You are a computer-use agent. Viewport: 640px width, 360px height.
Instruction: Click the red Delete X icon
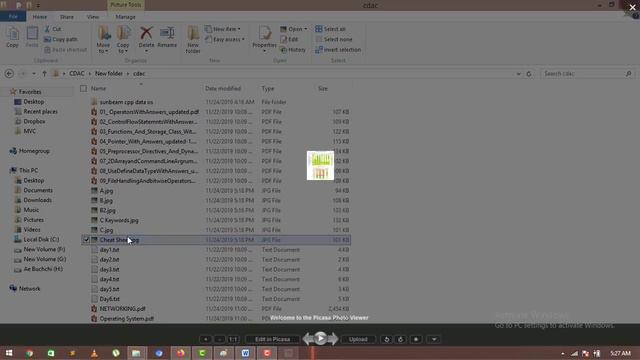(x=146, y=33)
